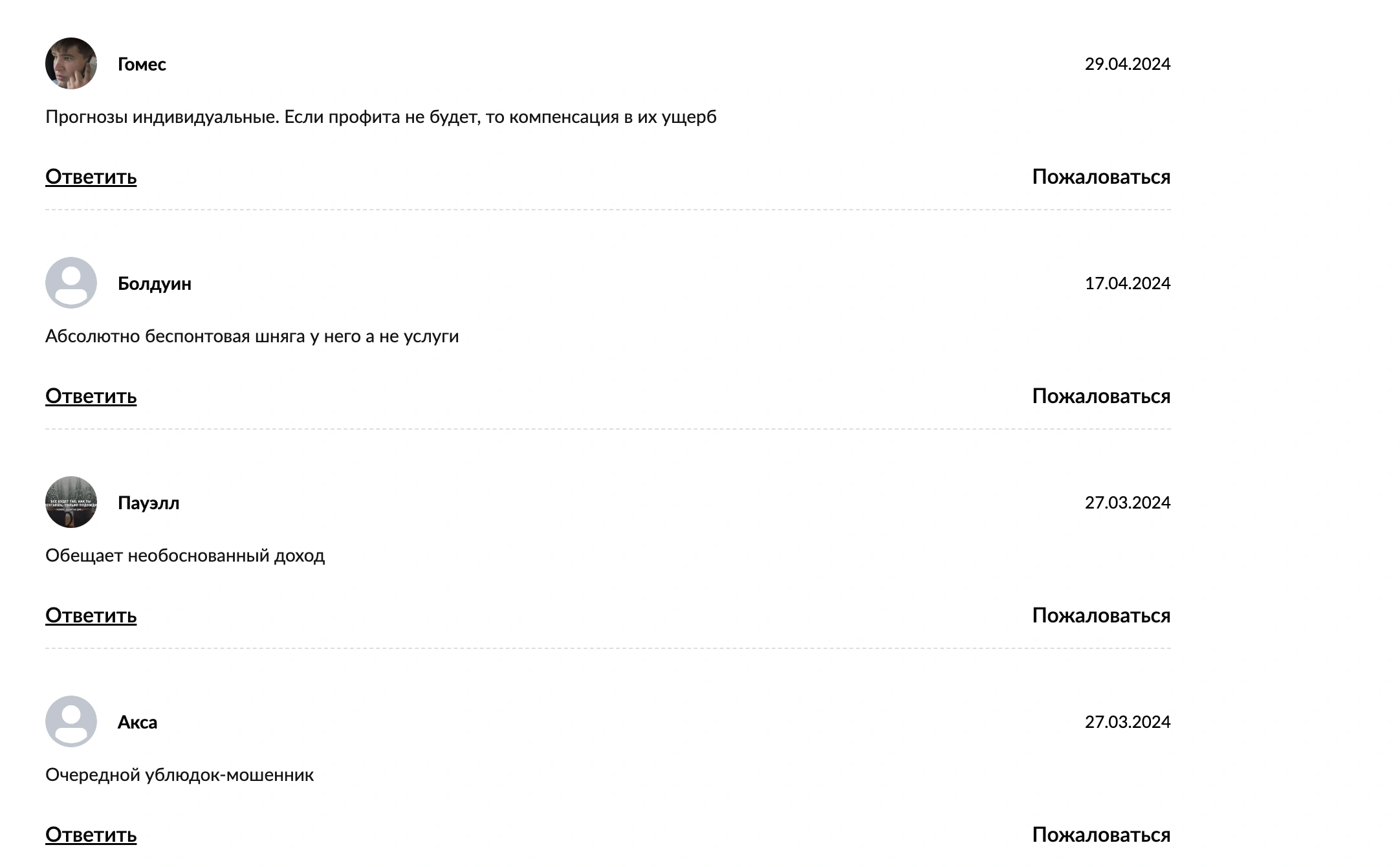Click the date 29.04.2024
This screenshot has width=1400, height=867.
[1127, 64]
